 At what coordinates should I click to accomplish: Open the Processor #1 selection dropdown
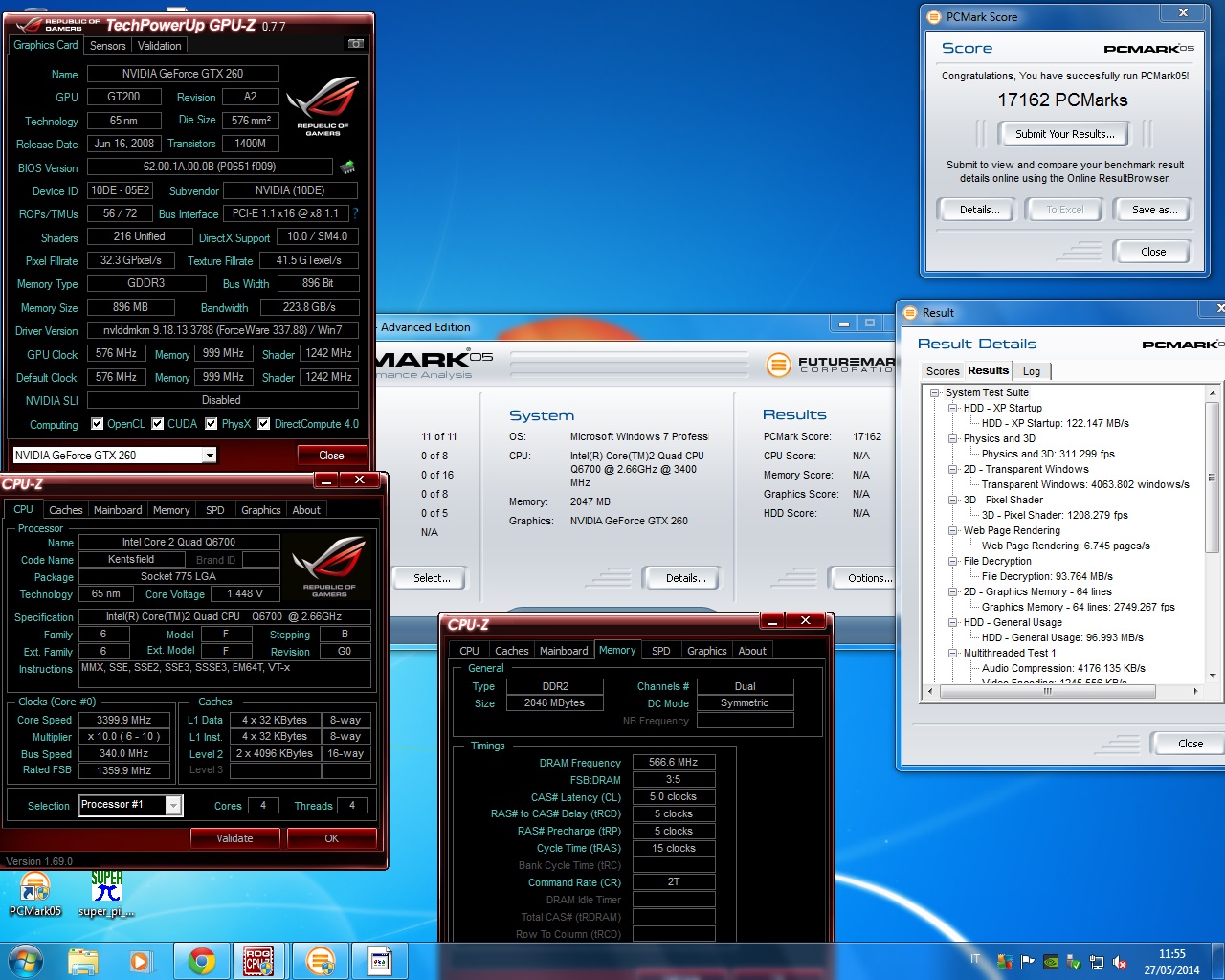click(173, 805)
